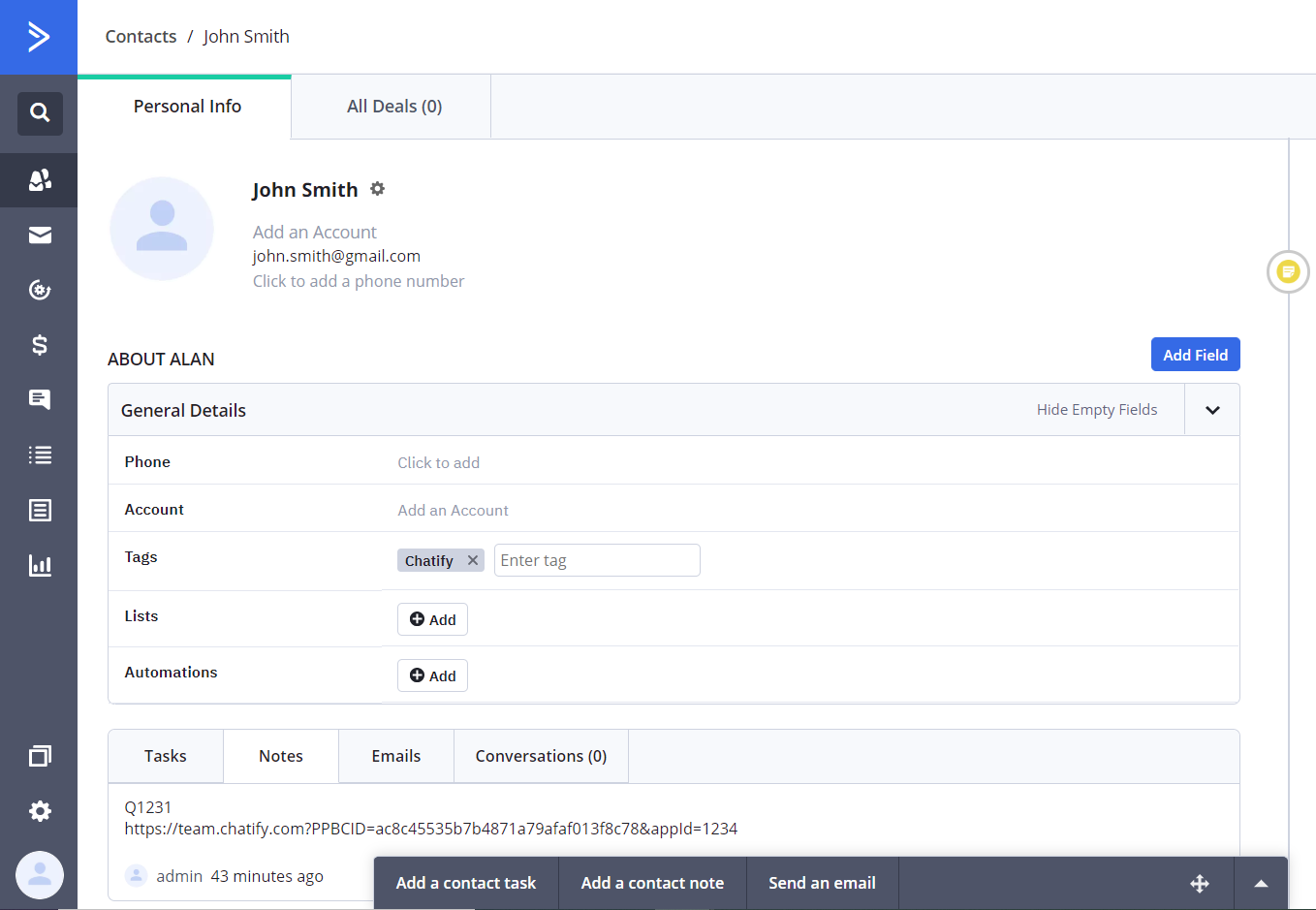Open the Notes tab
The height and width of the screenshot is (910, 1316).
tap(281, 756)
